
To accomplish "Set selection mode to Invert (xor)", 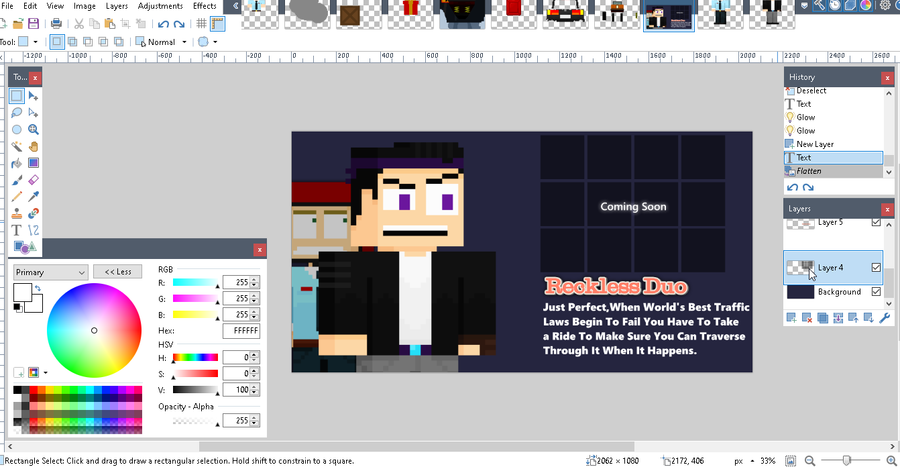I will pyautogui.click(x=119, y=42).
